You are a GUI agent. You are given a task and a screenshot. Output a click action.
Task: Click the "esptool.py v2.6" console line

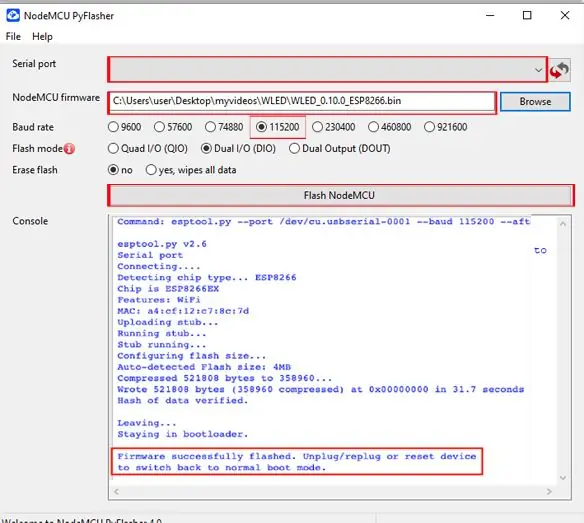click(162, 244)
